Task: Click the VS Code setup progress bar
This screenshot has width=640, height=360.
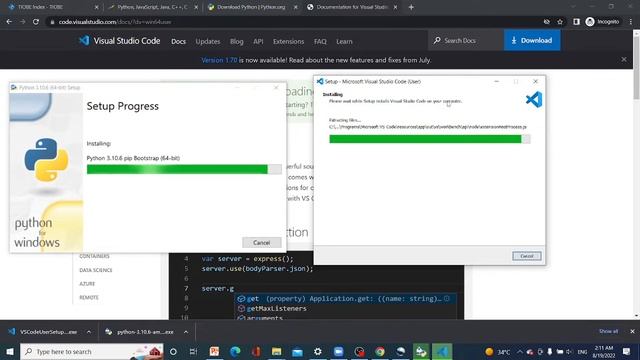Action: (430, 139)
